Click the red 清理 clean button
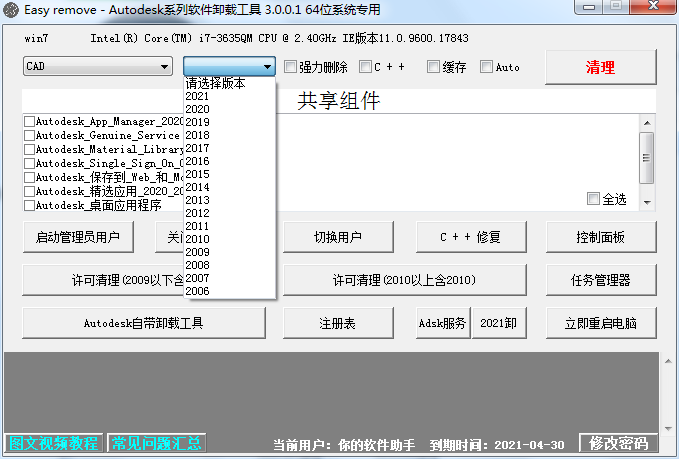Screen dimensions: 679x459 (x=601, y=67)
